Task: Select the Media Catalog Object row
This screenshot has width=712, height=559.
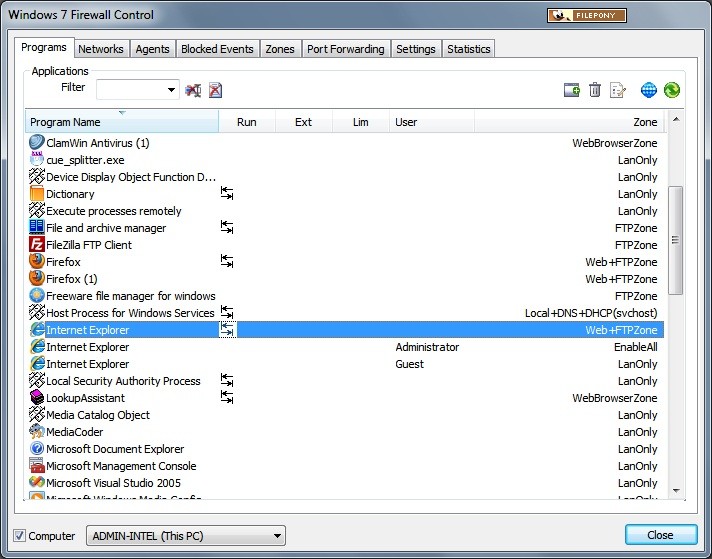Action: click(345, 415)
